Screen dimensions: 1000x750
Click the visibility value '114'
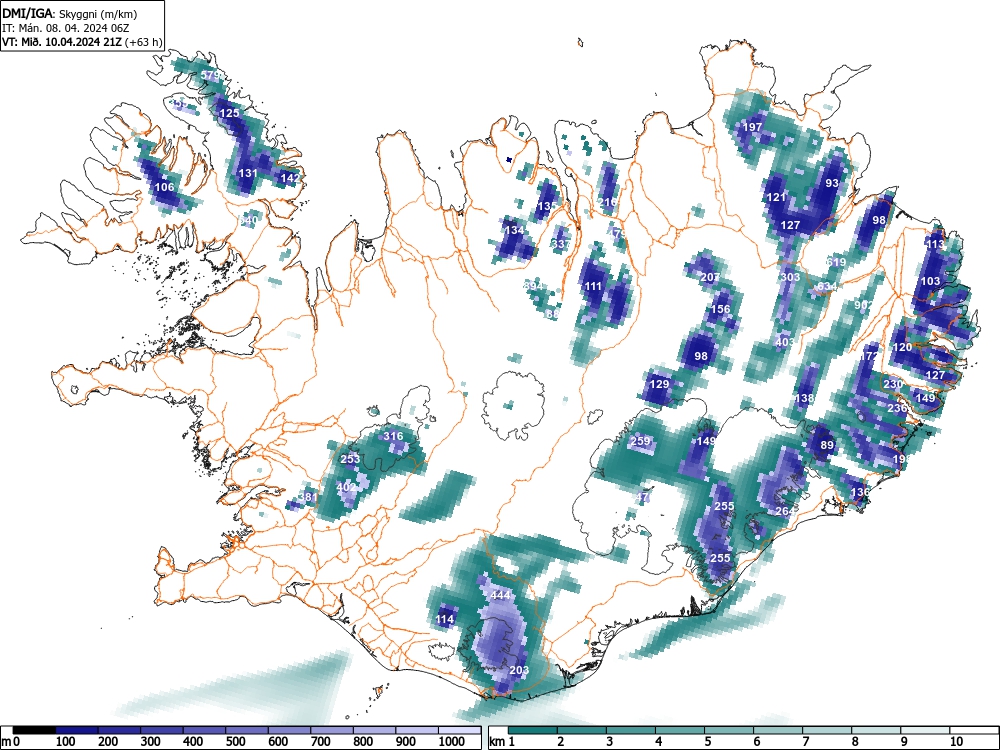coord(445,619)
